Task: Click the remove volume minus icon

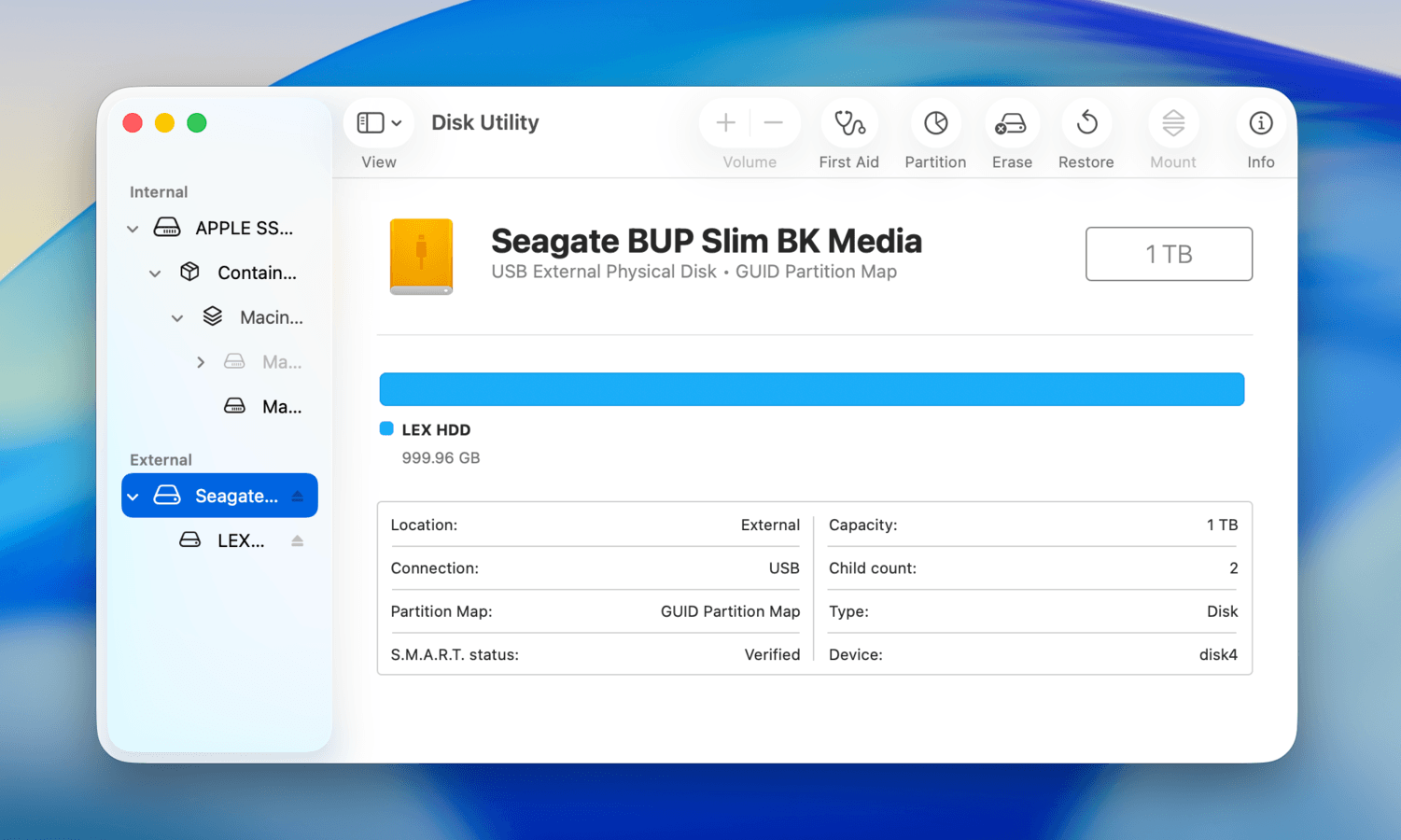Action: pos(773,122)
